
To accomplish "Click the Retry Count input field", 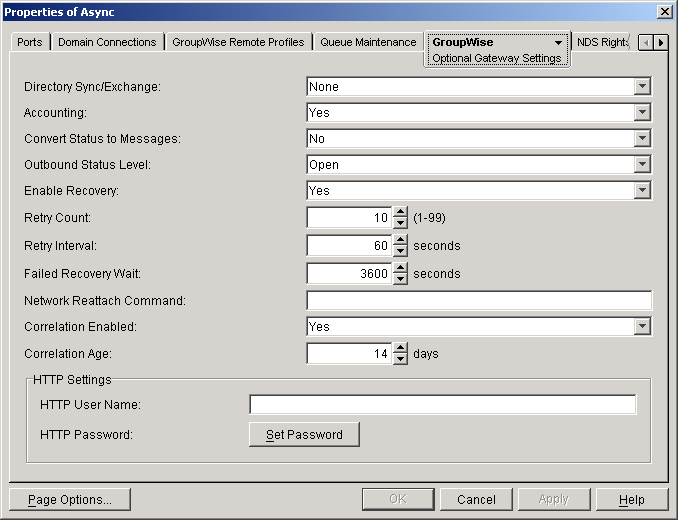I will pyautogui.click(x=349, y=217).
